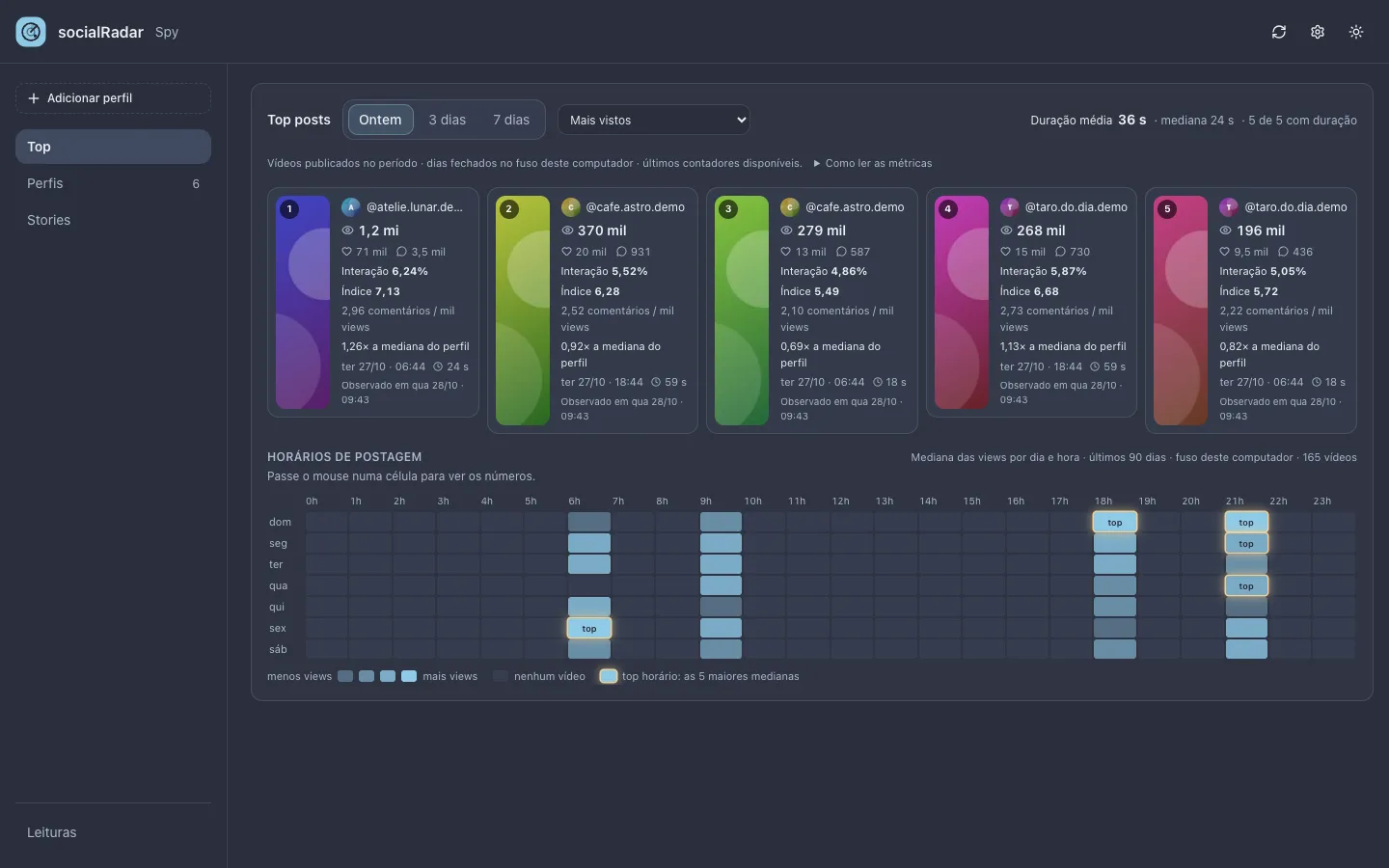The image size is (1389, 868).
Task: Click @taro.do.dia.demo avatar on 268 mil post
Action: pos(1009,206)
